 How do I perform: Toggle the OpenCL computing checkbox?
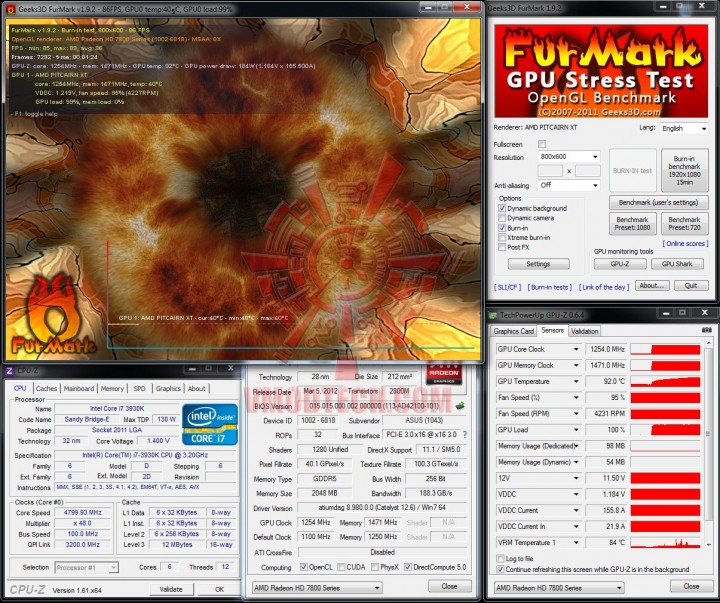point(304,567)
